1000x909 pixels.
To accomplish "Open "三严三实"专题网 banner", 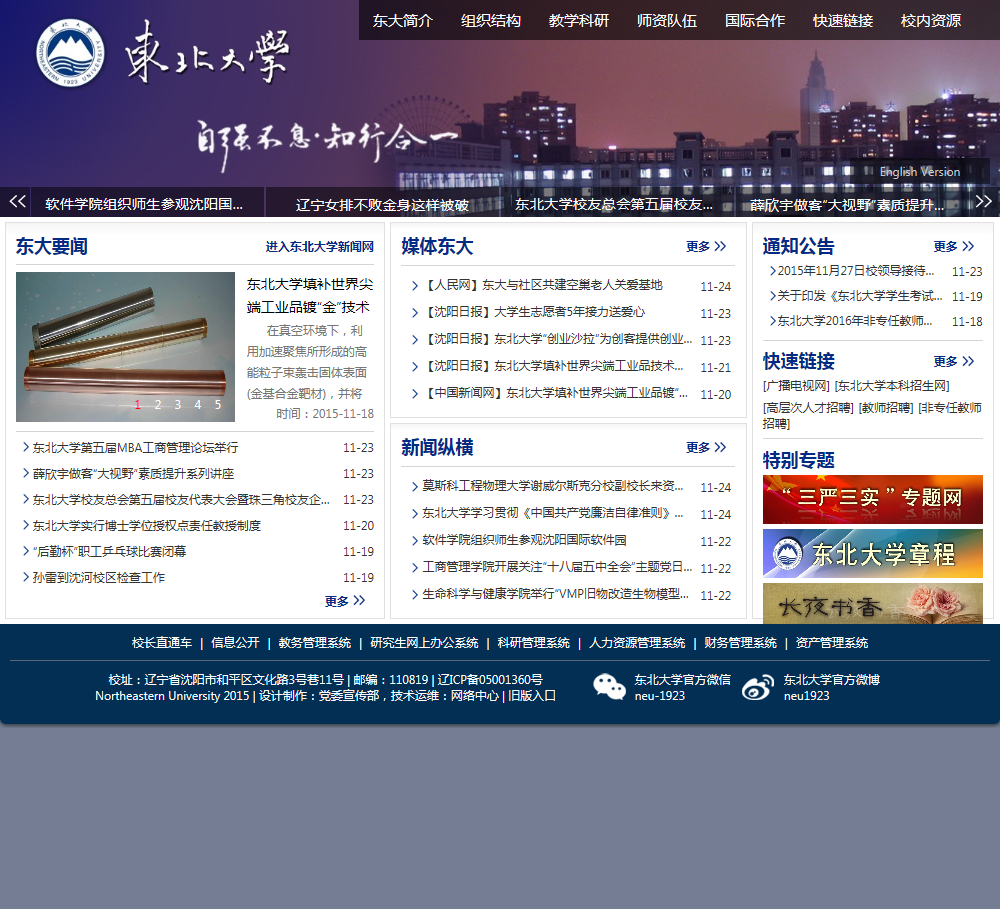I will [872, 499].
